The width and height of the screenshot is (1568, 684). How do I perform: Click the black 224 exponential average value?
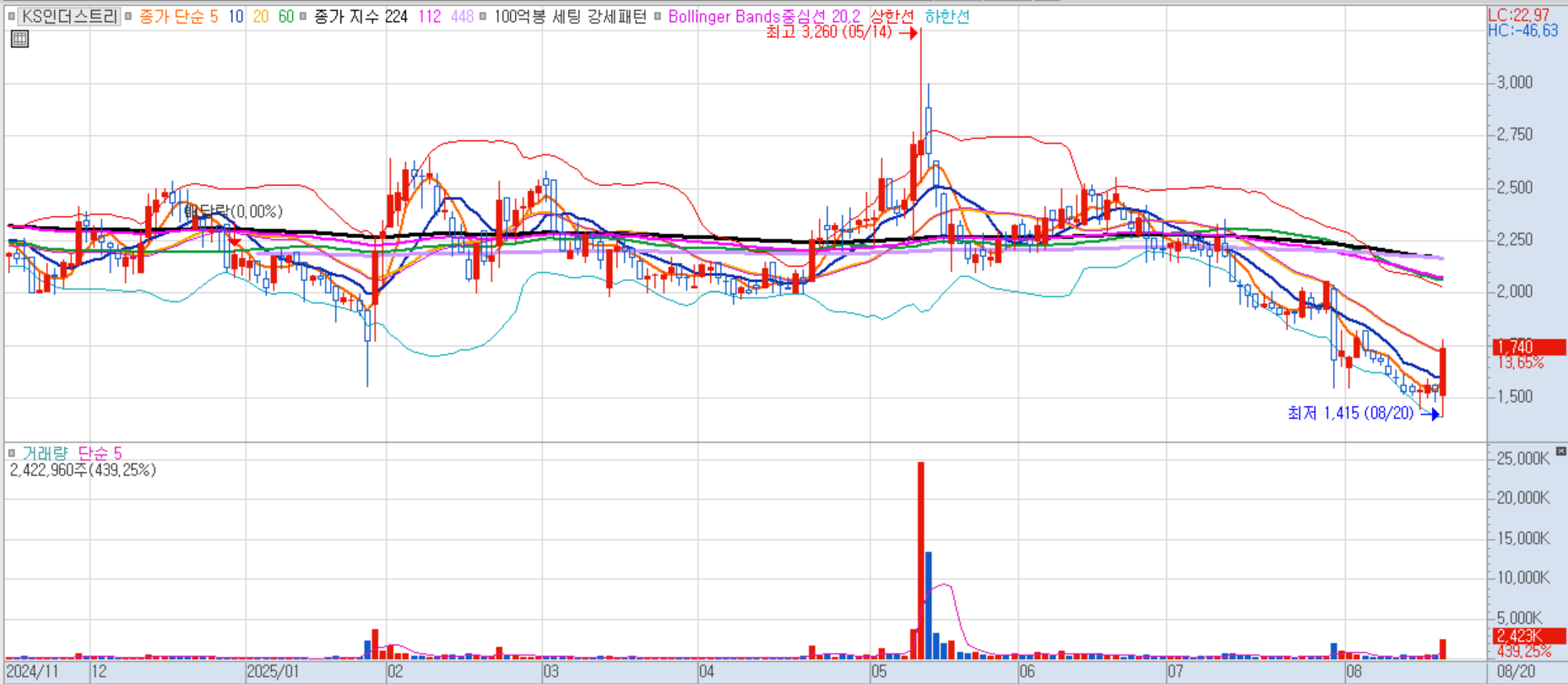pos(396,16)
